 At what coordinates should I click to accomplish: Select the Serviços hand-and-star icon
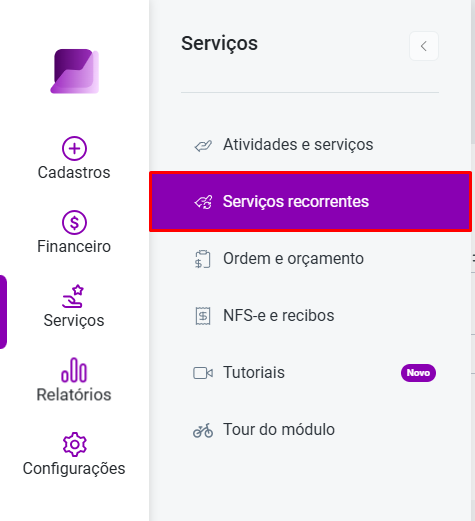click(73, 296)
